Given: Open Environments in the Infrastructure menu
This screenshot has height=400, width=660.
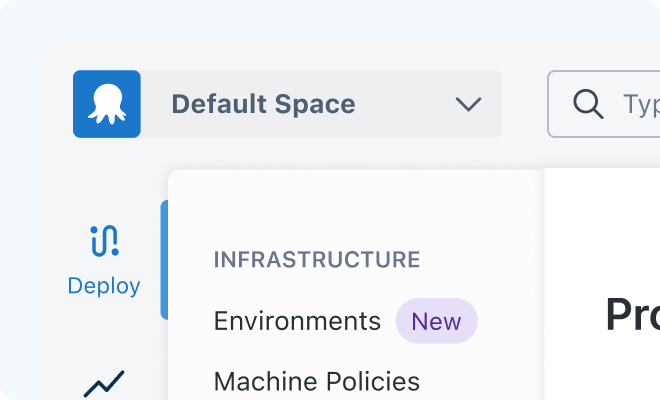Looking at the screenshot, I should (x=297, y=321).
